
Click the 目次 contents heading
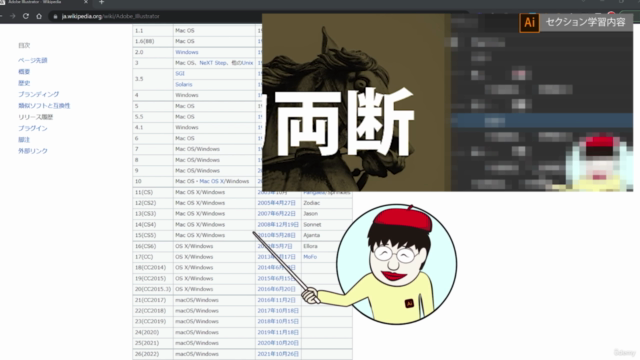click(x=24, y=45)
